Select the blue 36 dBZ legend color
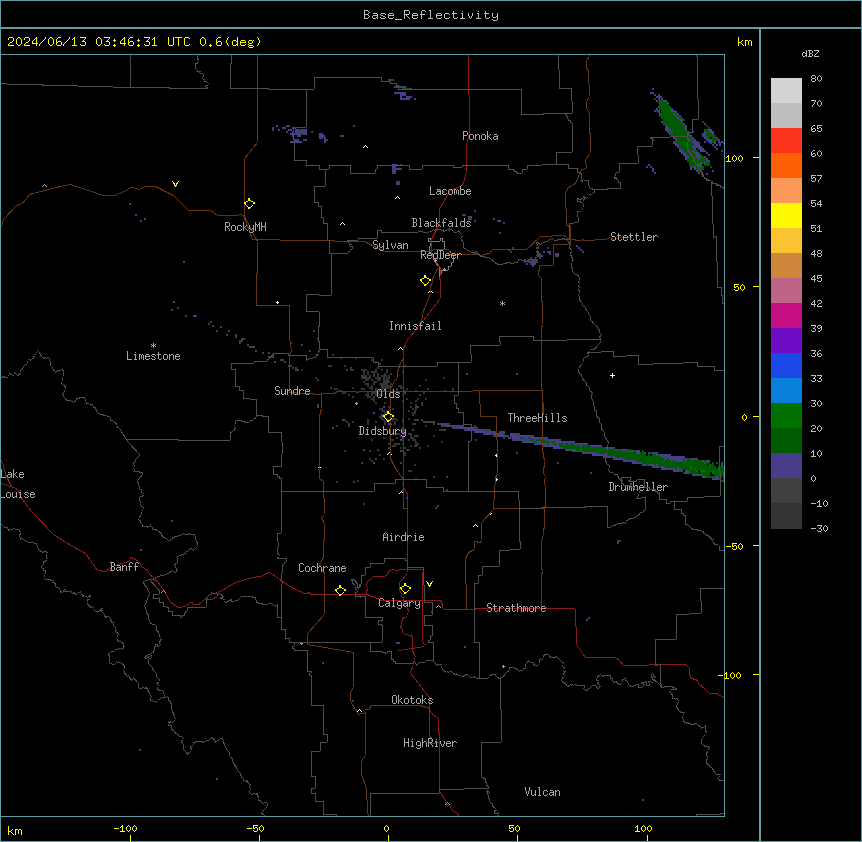The image size is (862, 842). click(786, 365)
